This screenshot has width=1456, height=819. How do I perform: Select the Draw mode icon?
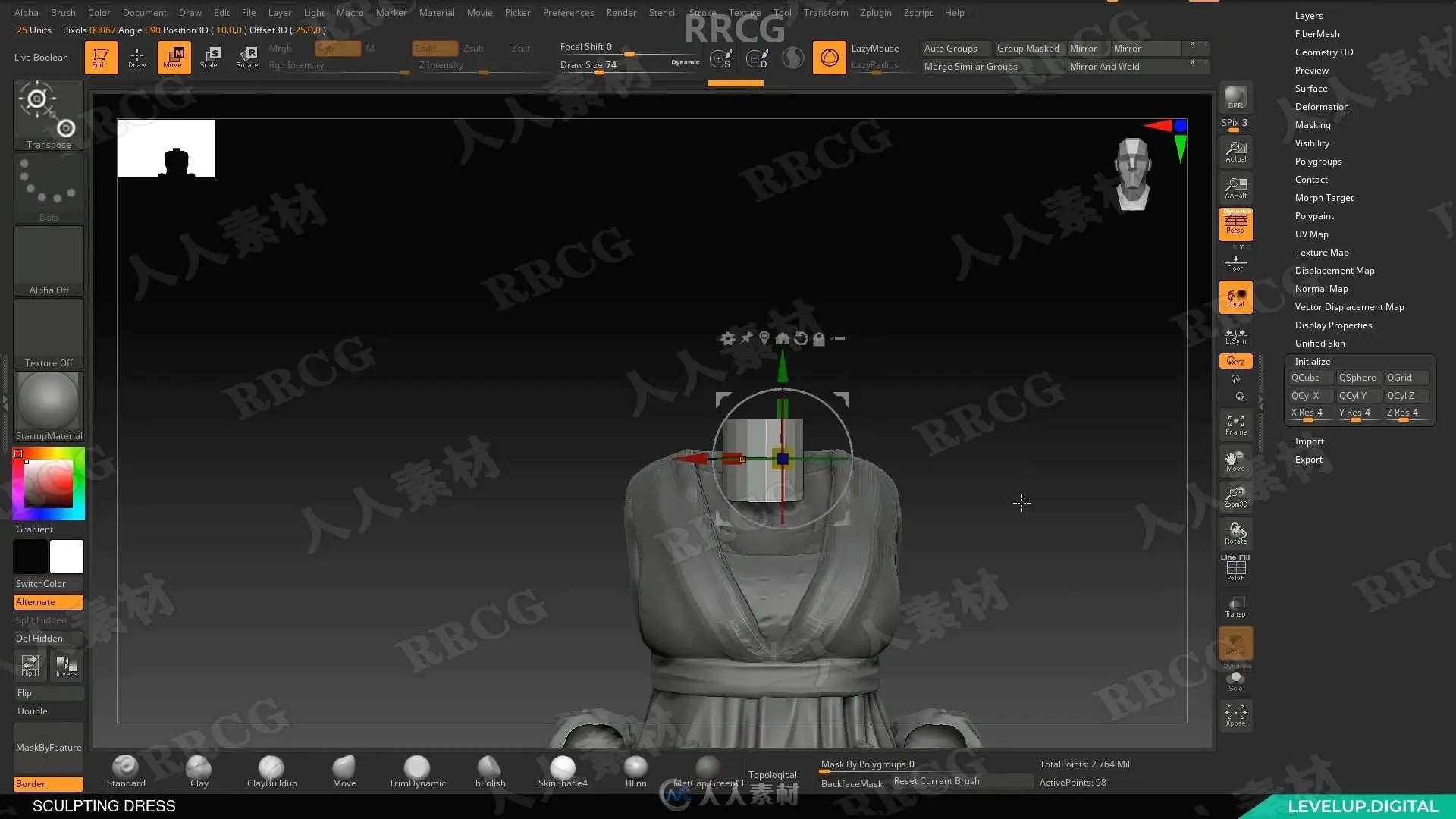pyautogui.click(x=137, y=58)
